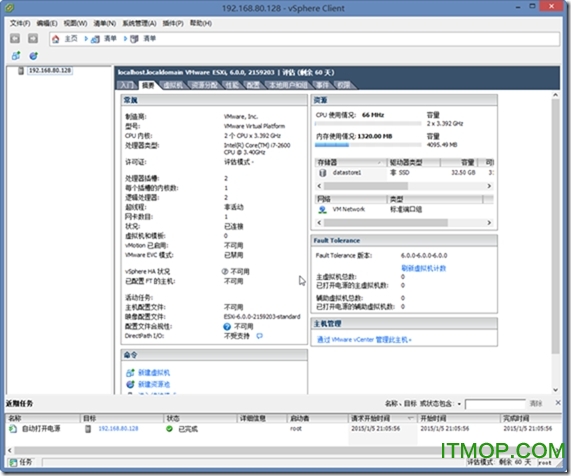Viewport: 571px width, 476px height.
Task: Open the 帮助(H) menu
Action: pos(201,23)
